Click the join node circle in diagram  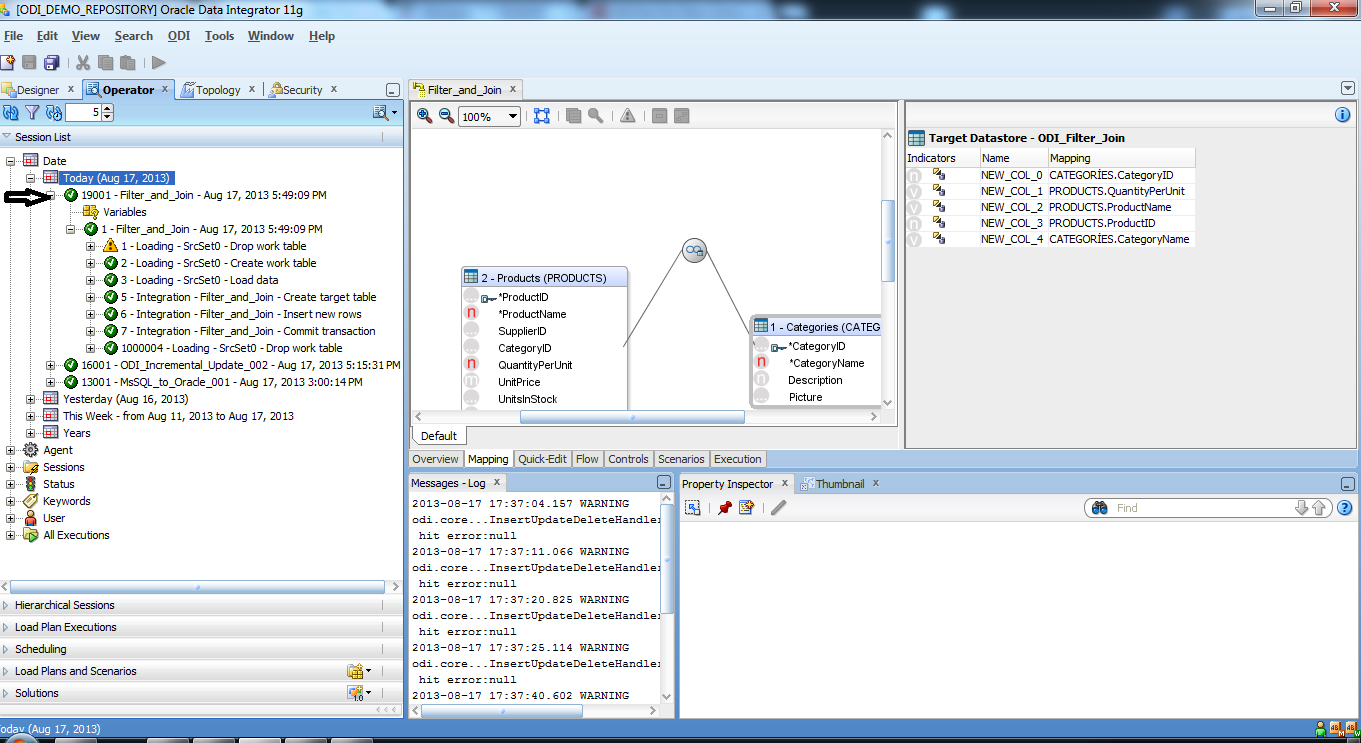point(695,251)
